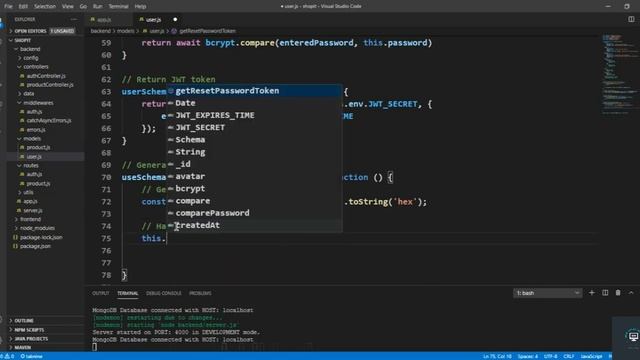
Task: Split the terminal pane
Action: click(605, 293)
